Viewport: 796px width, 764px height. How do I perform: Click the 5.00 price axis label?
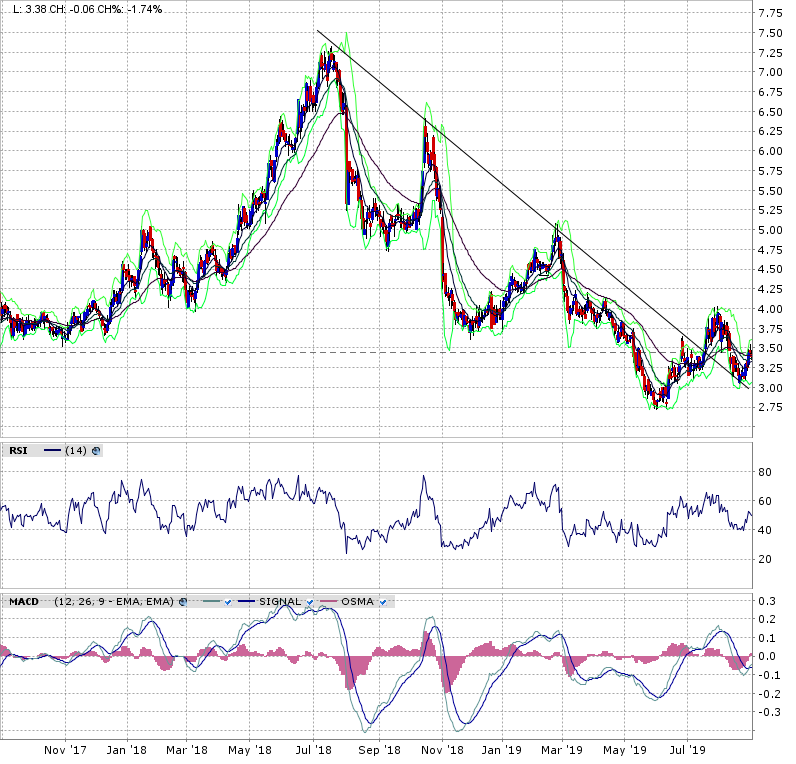[770, 230]
